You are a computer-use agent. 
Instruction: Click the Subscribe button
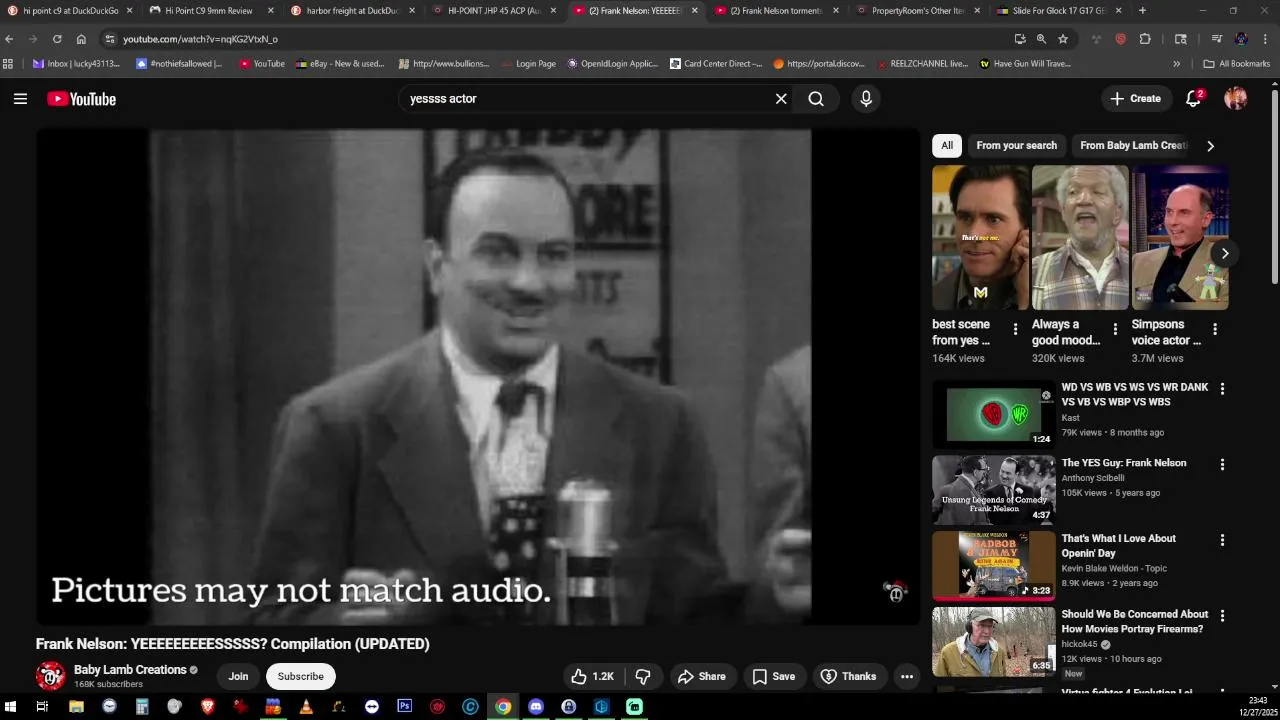coord(301,677)
